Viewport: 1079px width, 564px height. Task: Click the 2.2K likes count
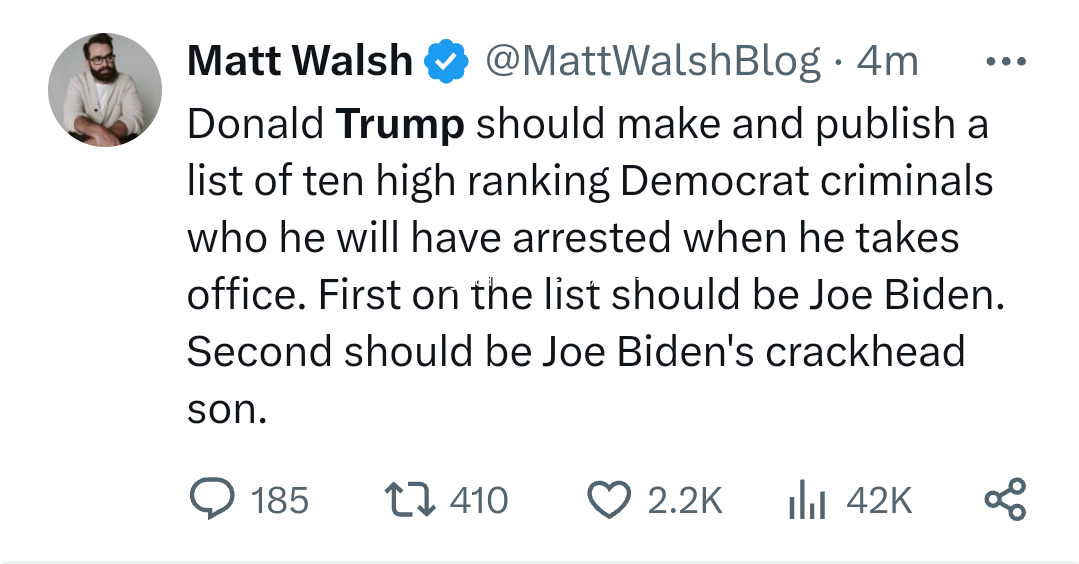click(x=685, y=499)
